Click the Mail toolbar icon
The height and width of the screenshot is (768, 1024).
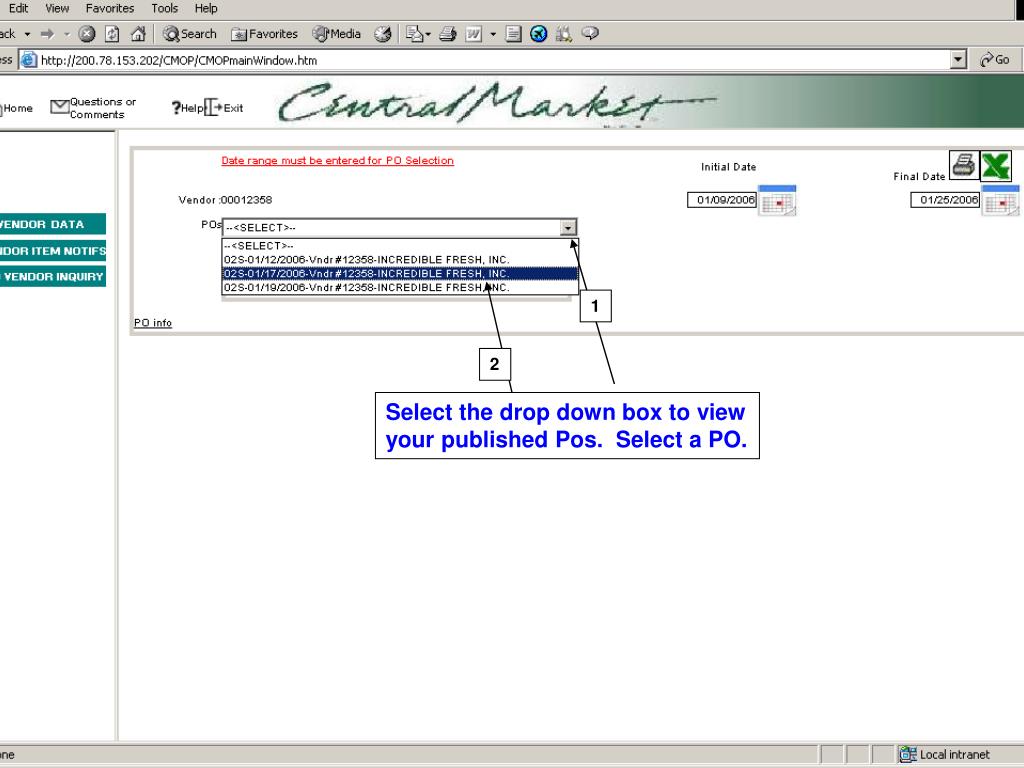tap(414, 34)
